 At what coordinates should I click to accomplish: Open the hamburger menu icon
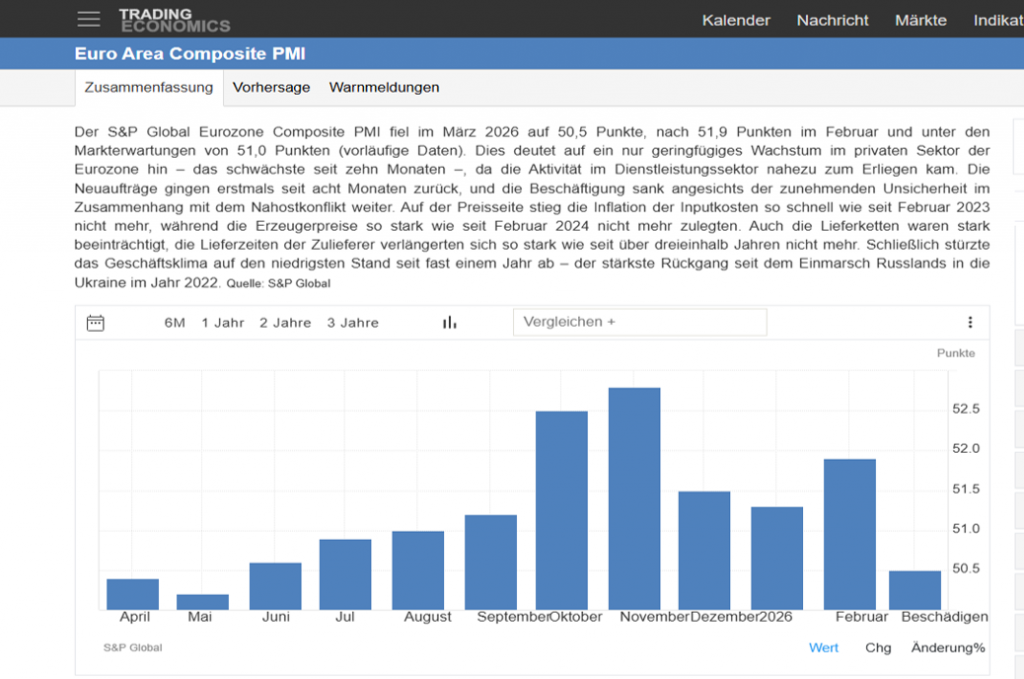coord(89,19)
